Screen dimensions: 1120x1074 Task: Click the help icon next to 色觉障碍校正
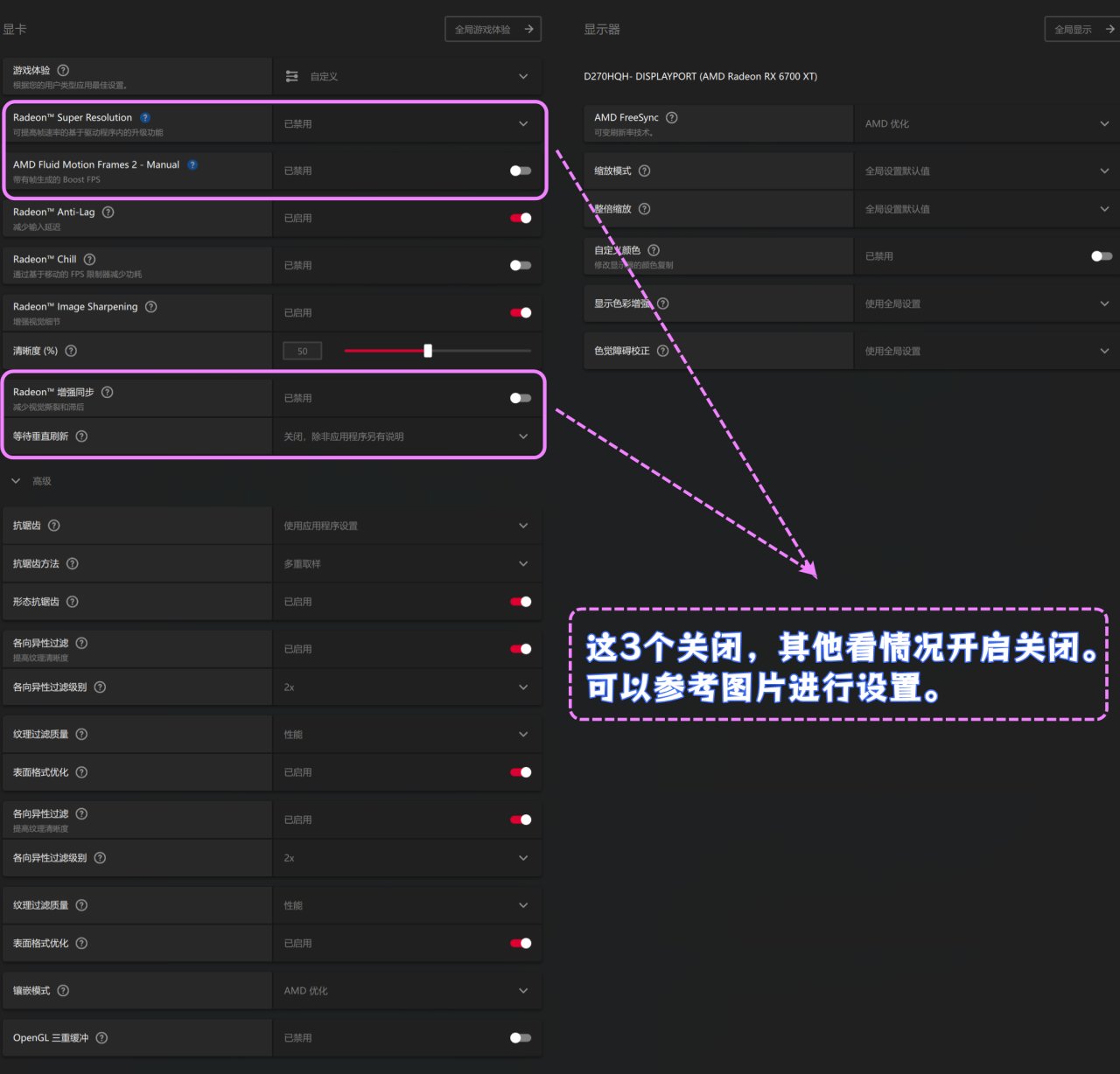[x=663, y=351]
